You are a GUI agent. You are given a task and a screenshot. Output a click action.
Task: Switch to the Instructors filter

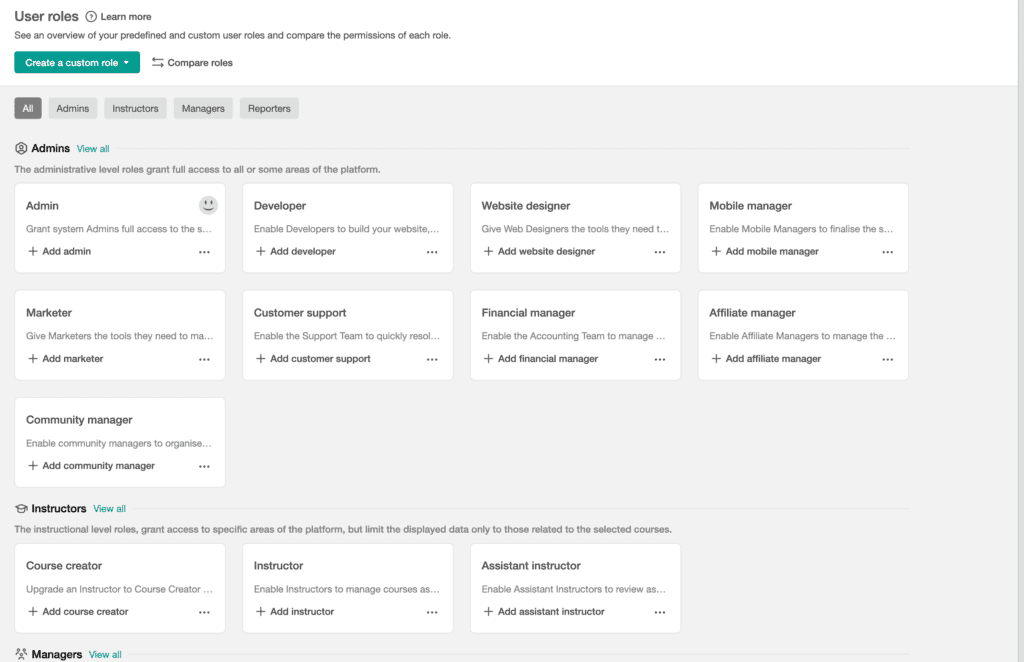134,108
